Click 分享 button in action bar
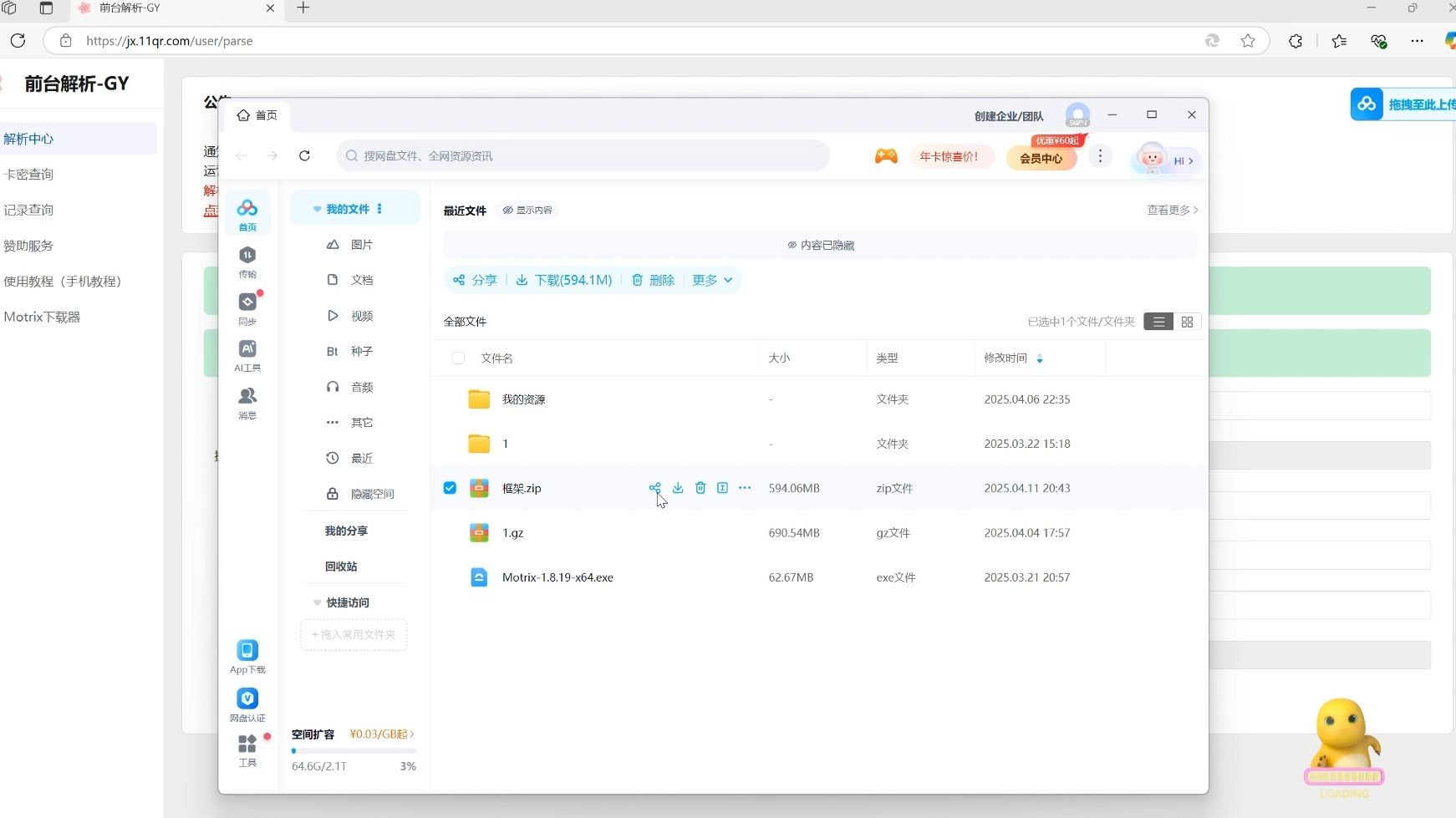 (476, 280)
